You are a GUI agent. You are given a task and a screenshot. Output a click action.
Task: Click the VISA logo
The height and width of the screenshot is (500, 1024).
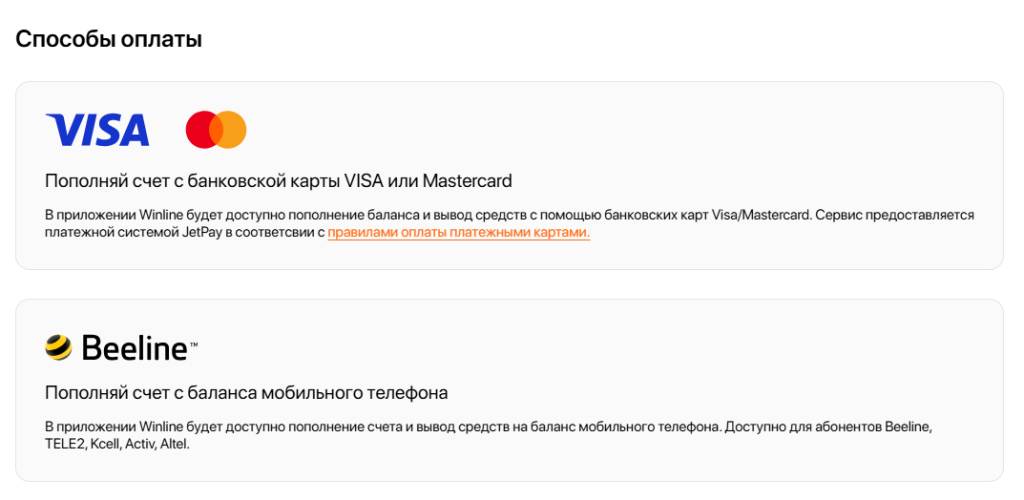[x=97, y=129]
